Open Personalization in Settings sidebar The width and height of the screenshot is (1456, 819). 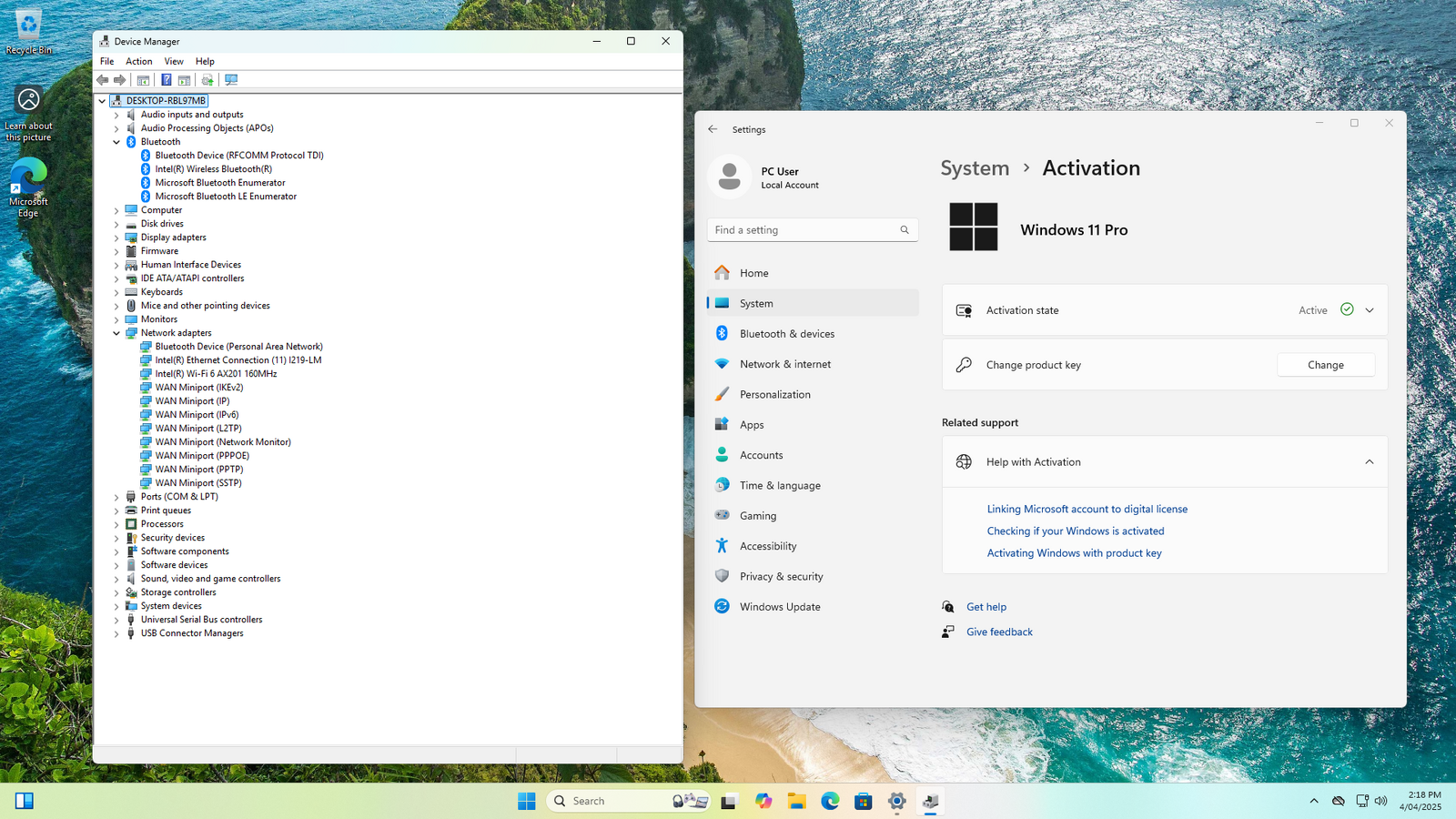(813, 395)
